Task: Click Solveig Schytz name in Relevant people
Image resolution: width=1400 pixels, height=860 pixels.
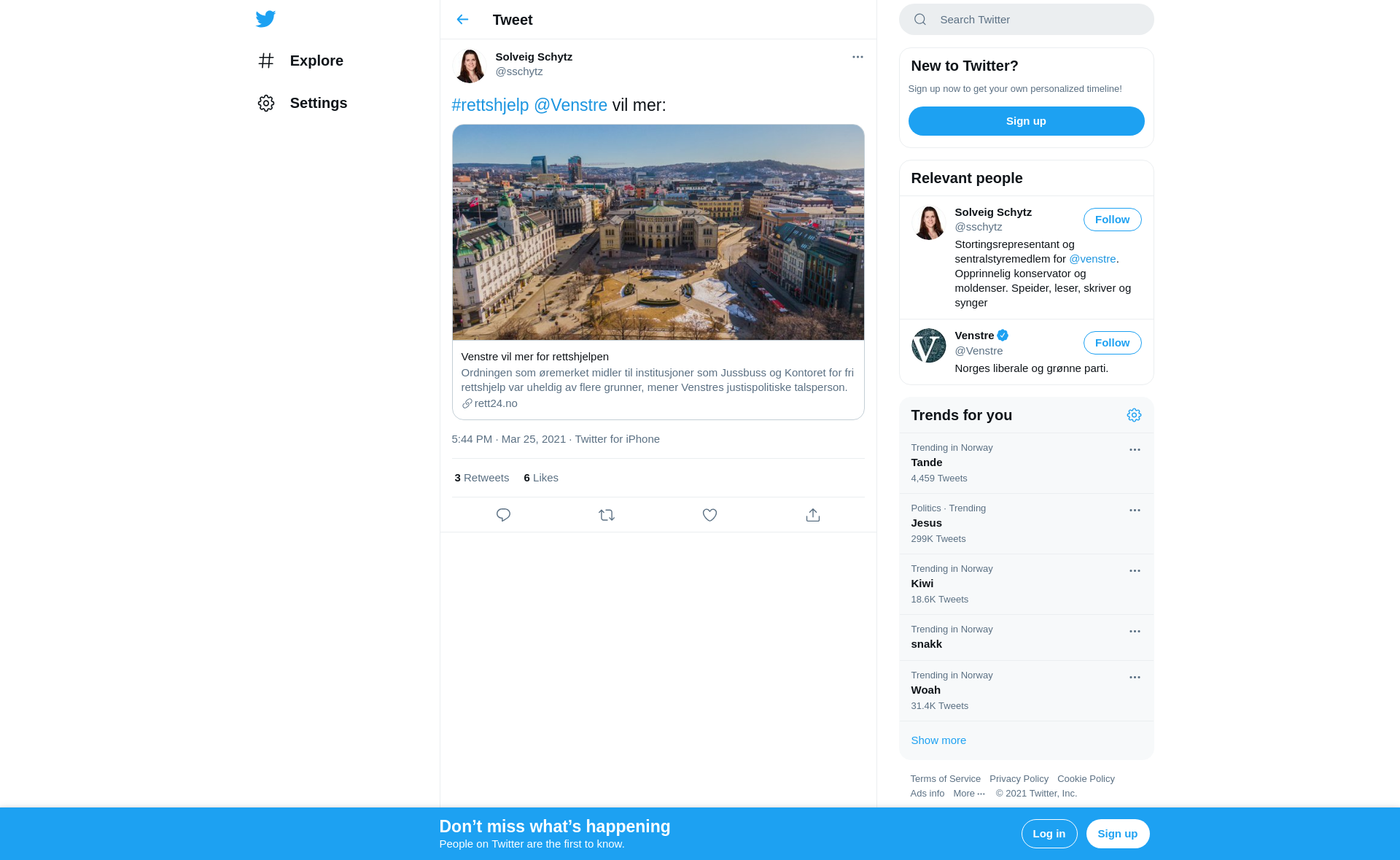Action: [x=993, y=212]
